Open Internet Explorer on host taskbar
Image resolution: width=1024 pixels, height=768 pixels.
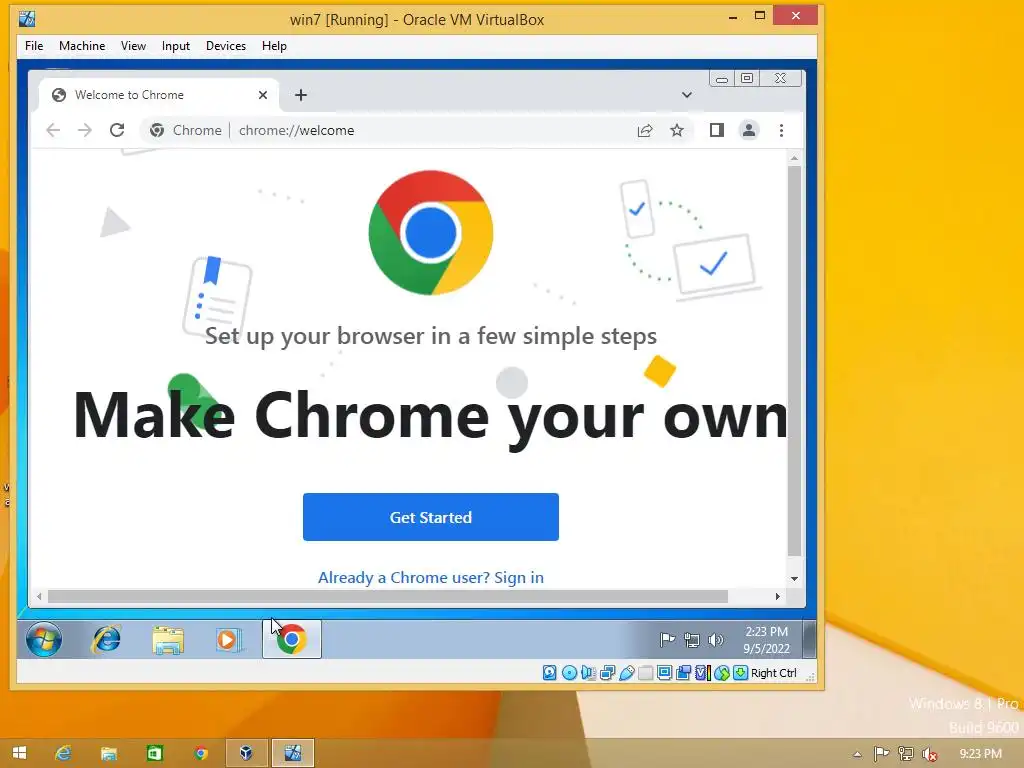(63, 753)
